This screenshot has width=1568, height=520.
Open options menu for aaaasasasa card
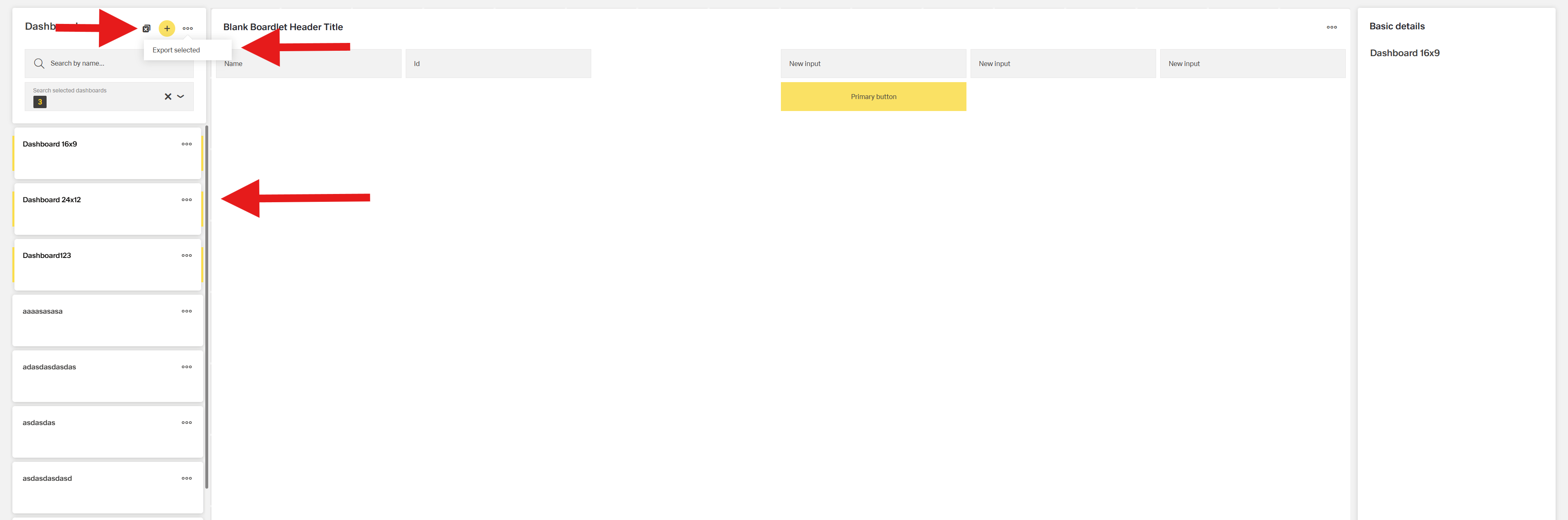(186, 312)
